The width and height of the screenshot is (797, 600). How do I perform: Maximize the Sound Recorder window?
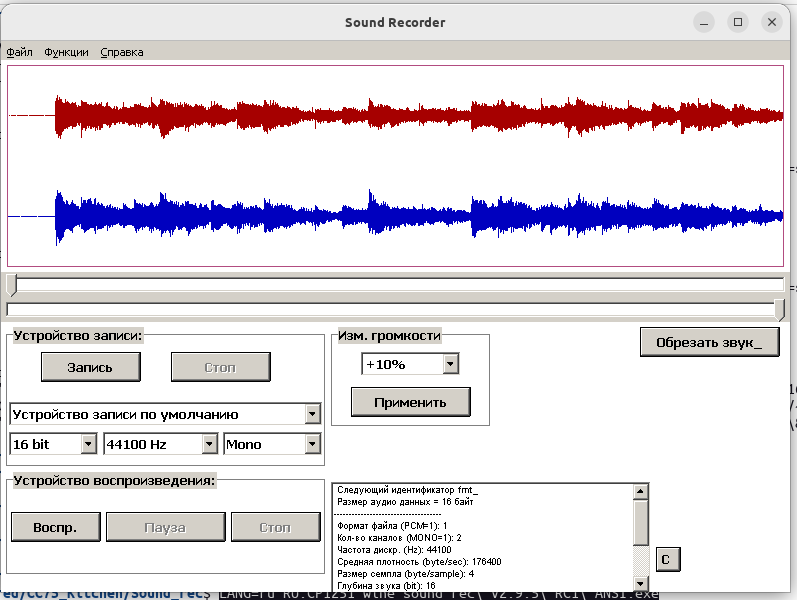(x=738, y=22)
